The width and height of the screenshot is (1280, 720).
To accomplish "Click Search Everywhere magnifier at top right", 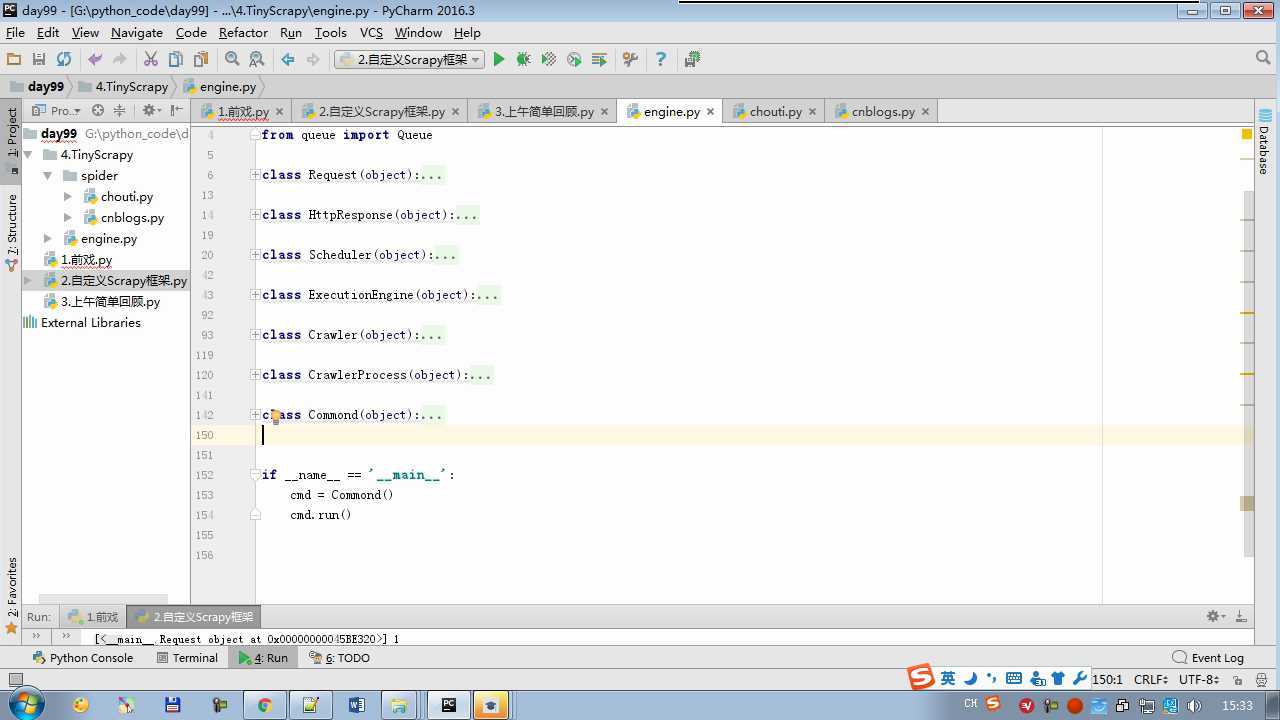I will pos(1263,59).
